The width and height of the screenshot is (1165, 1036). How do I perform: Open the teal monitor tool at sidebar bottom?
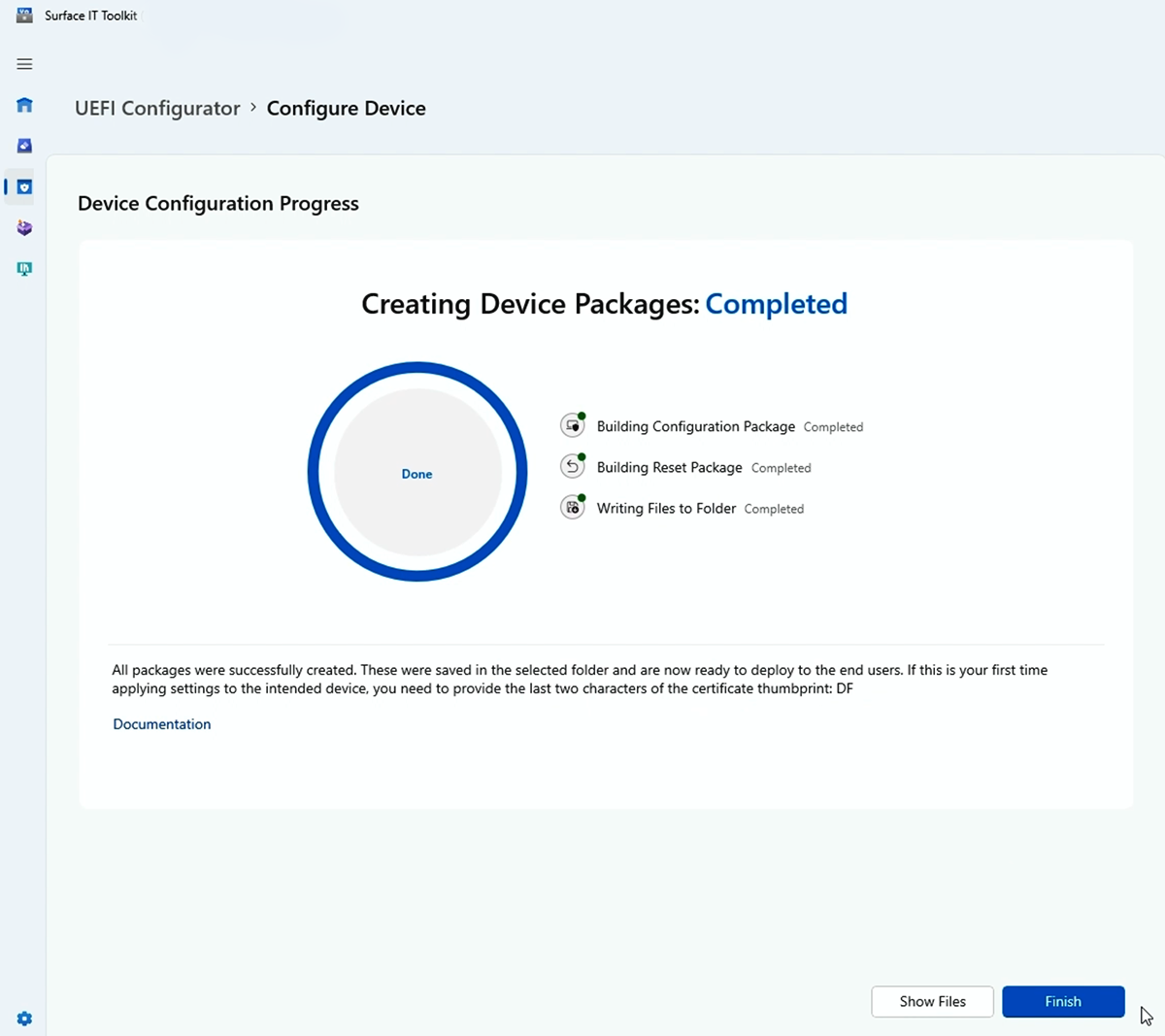23,269
